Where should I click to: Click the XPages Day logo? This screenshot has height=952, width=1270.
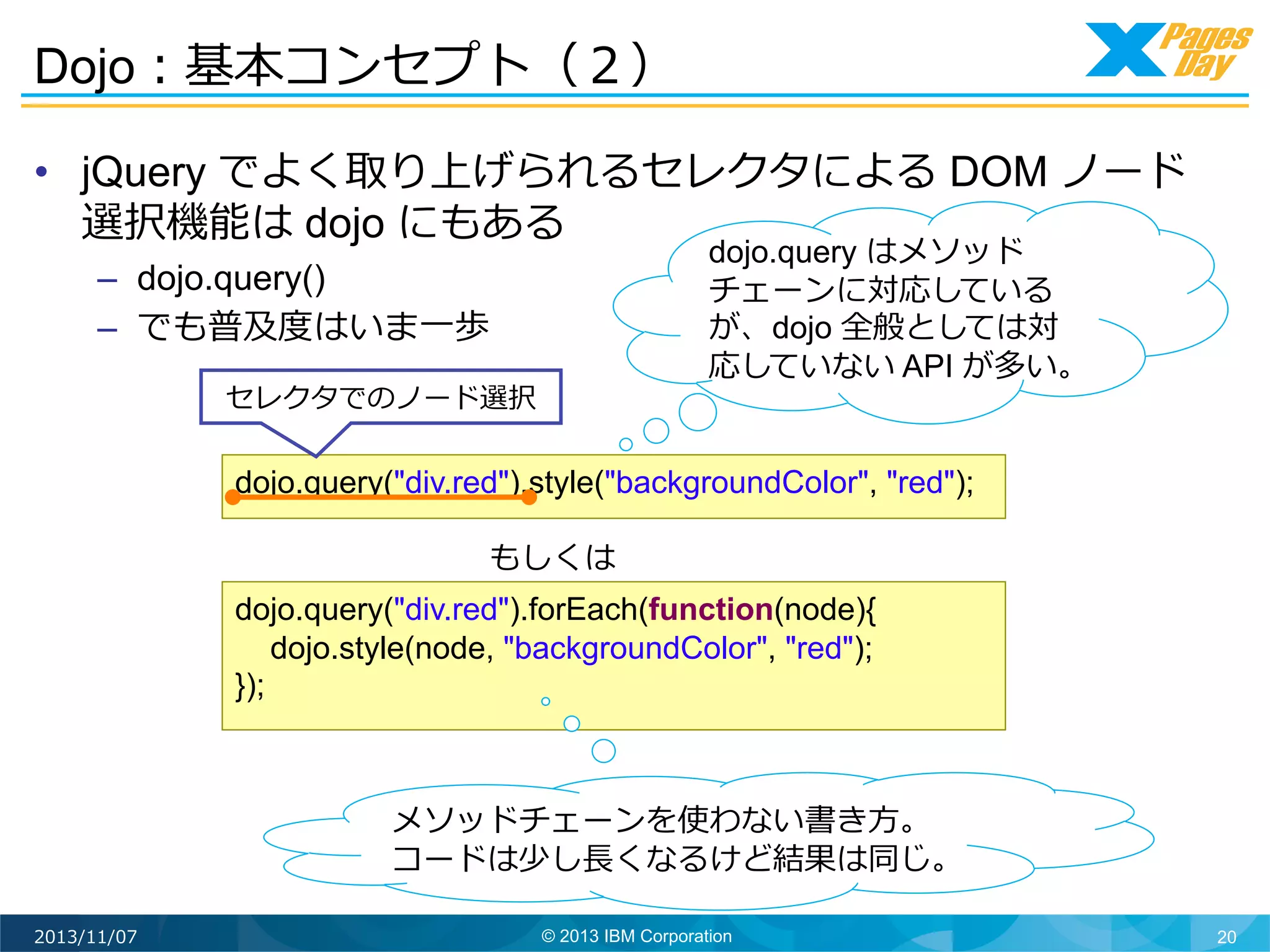coord(1168,51)
